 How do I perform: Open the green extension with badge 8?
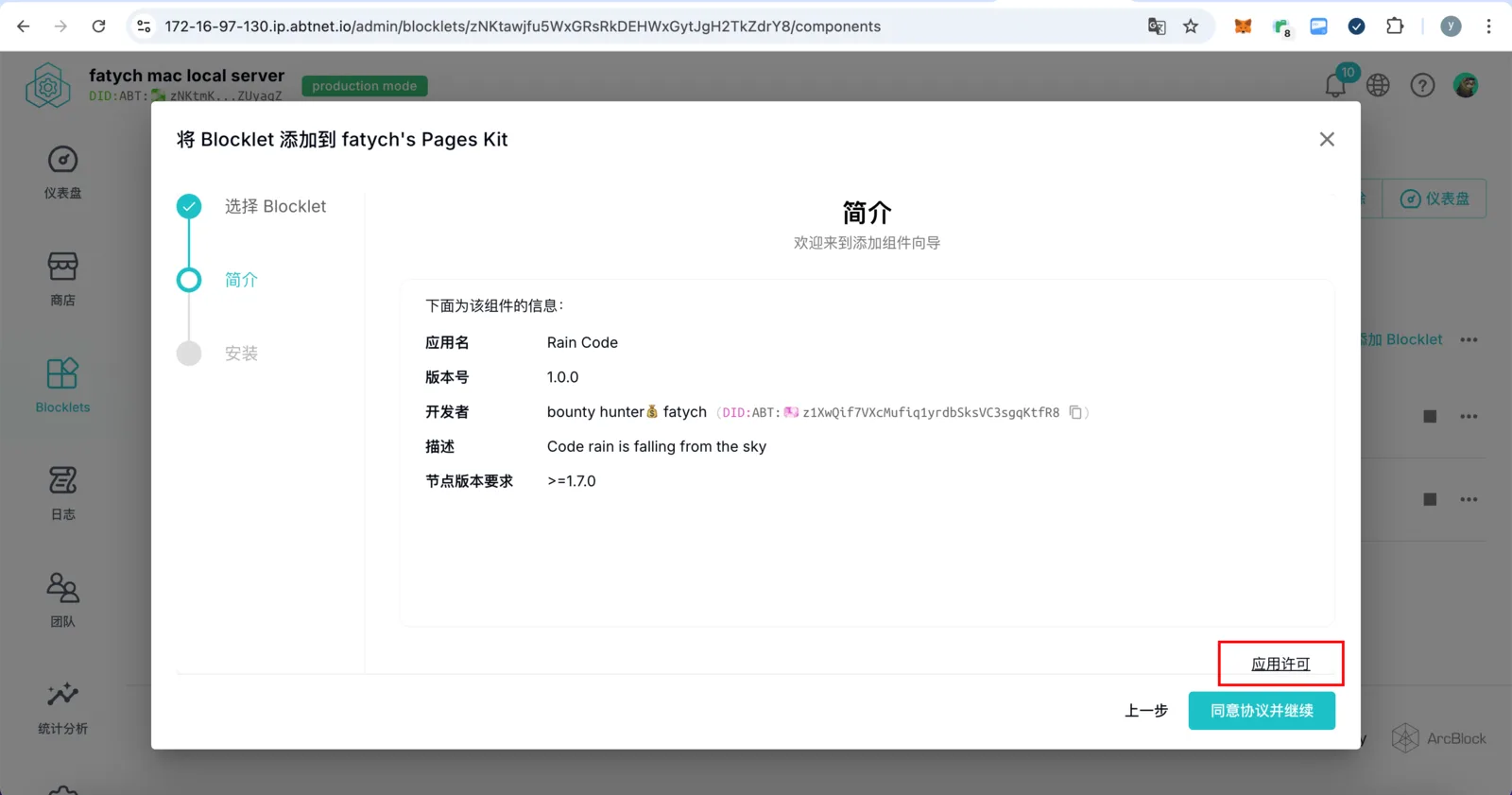pos(1281,27)
